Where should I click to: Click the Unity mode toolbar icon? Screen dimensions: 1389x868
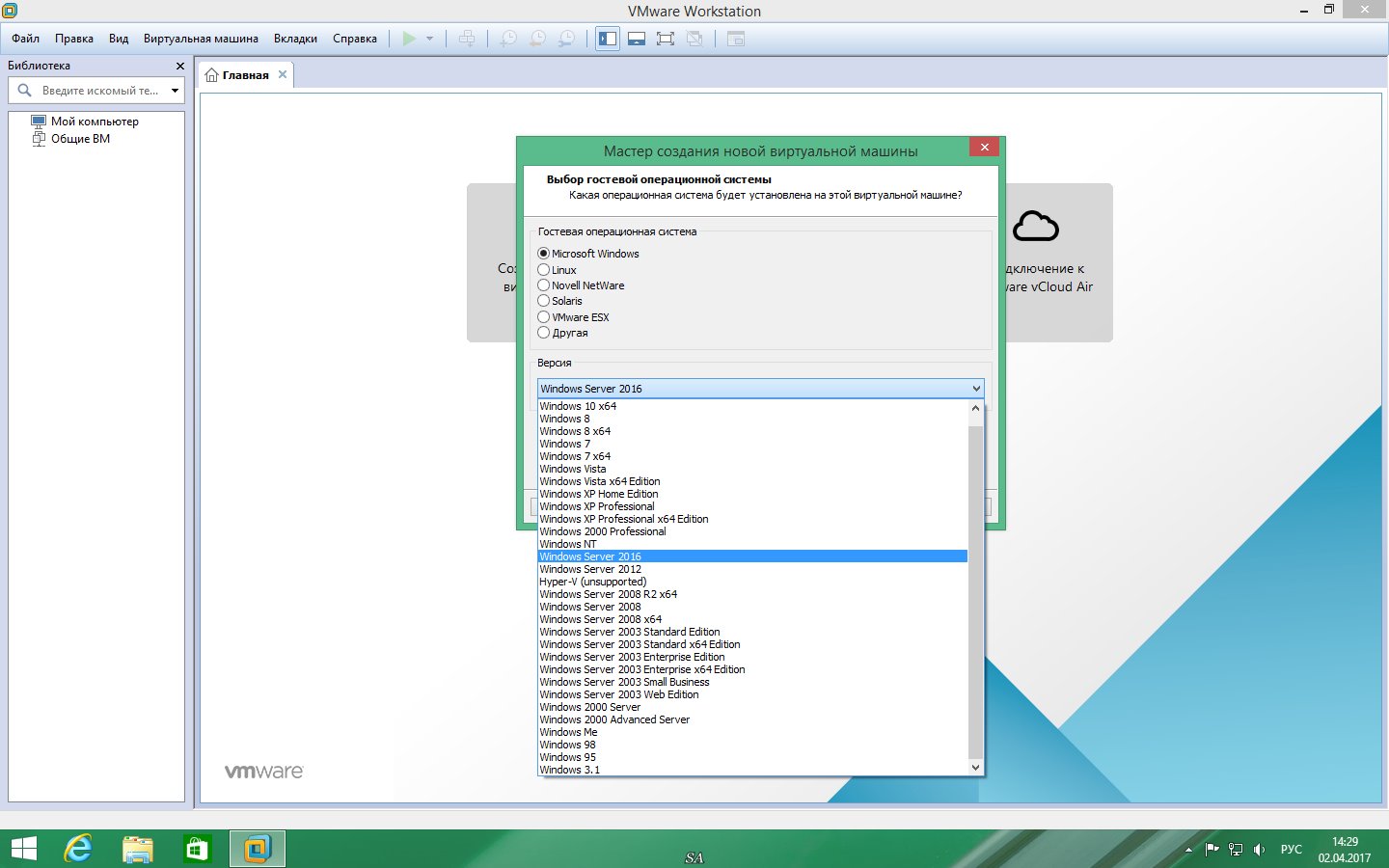click(x=694, y=39)
